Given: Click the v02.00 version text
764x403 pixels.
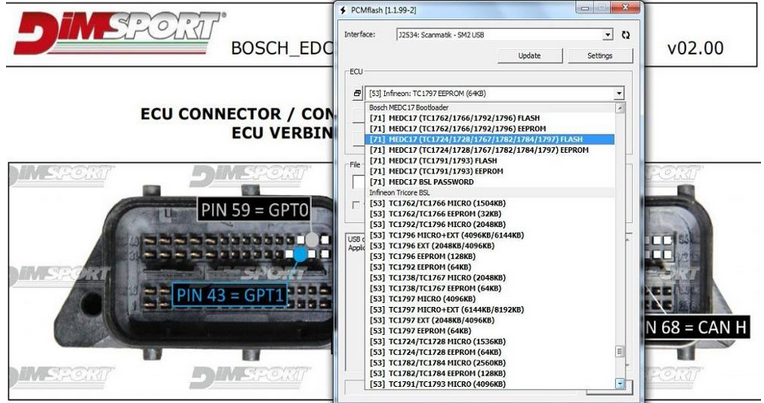Looking at the screenshot, I should [x=695, y=48].
